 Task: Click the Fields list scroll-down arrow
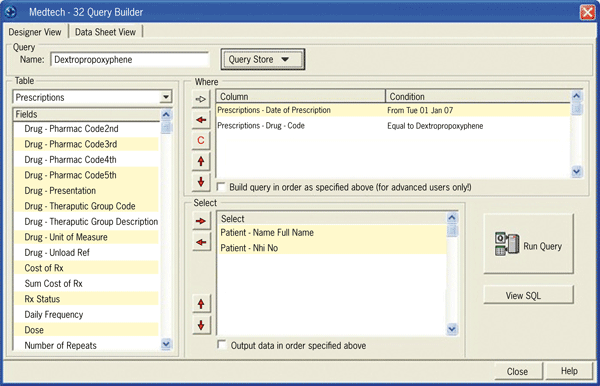166,344
